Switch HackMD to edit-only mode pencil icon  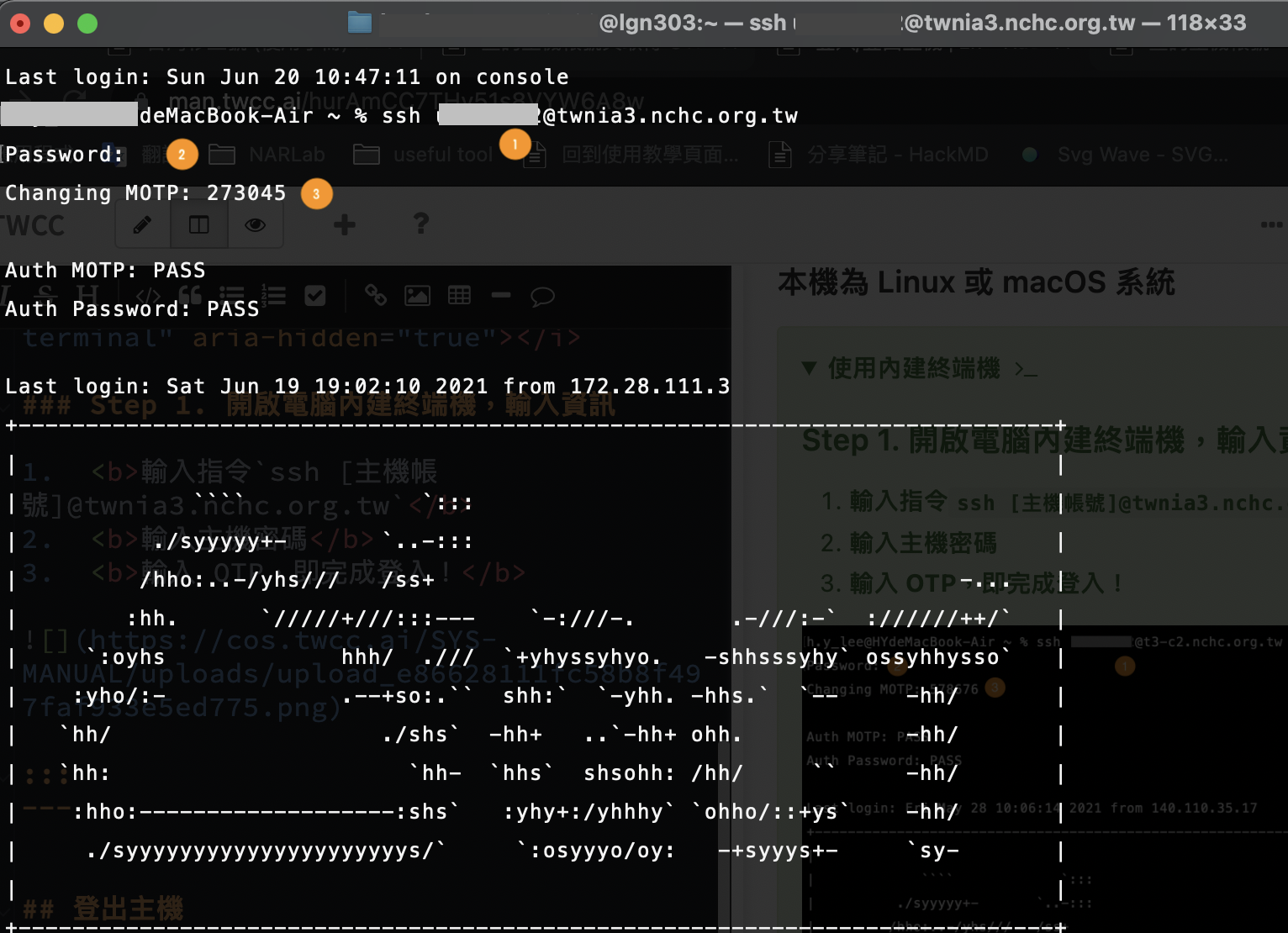click(142, 224)
